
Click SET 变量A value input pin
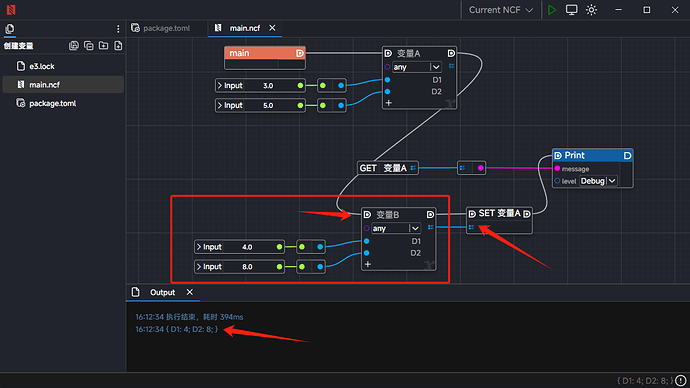point(471,227)
